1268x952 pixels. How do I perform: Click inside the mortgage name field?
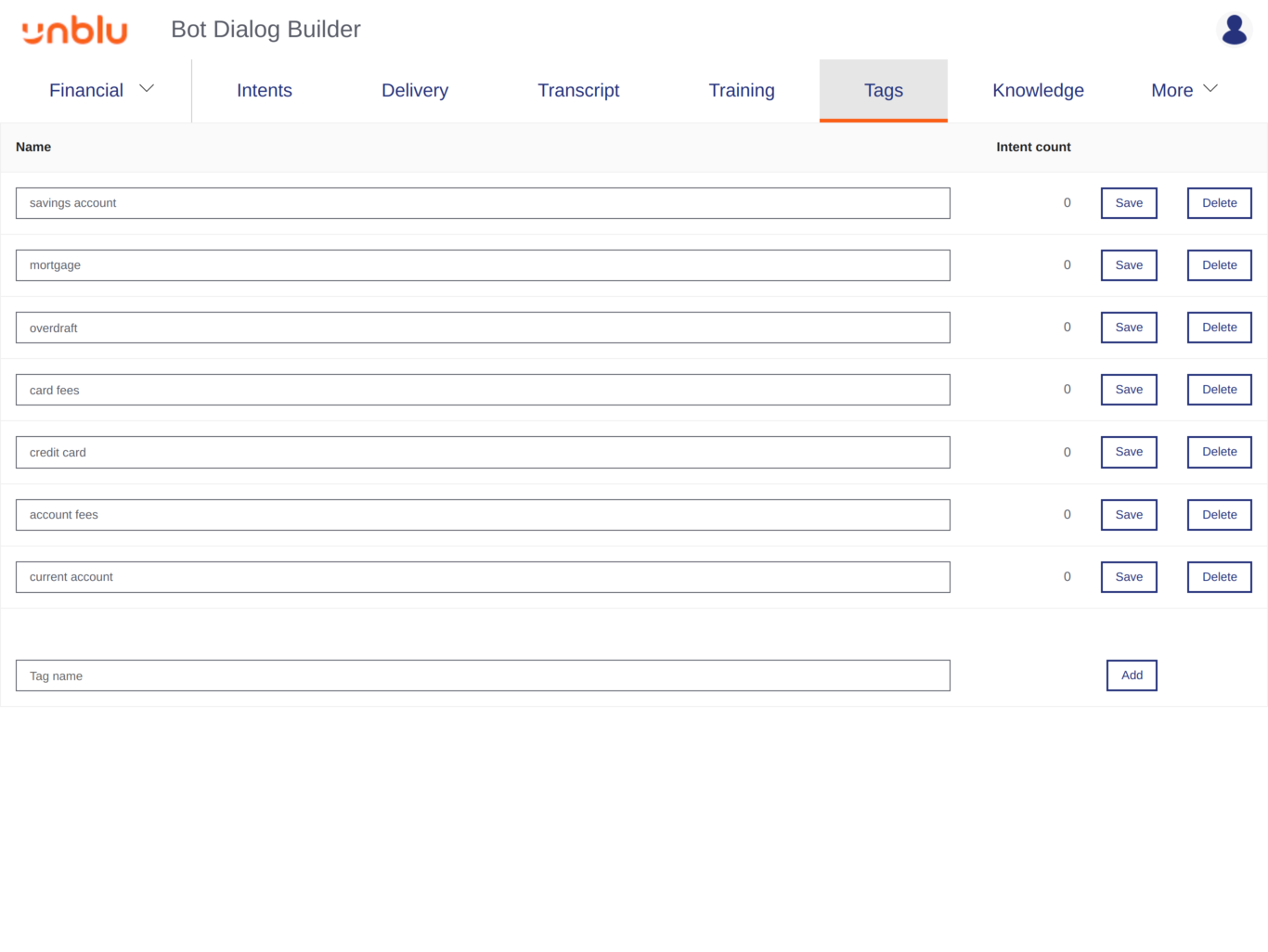click(483, 264)
